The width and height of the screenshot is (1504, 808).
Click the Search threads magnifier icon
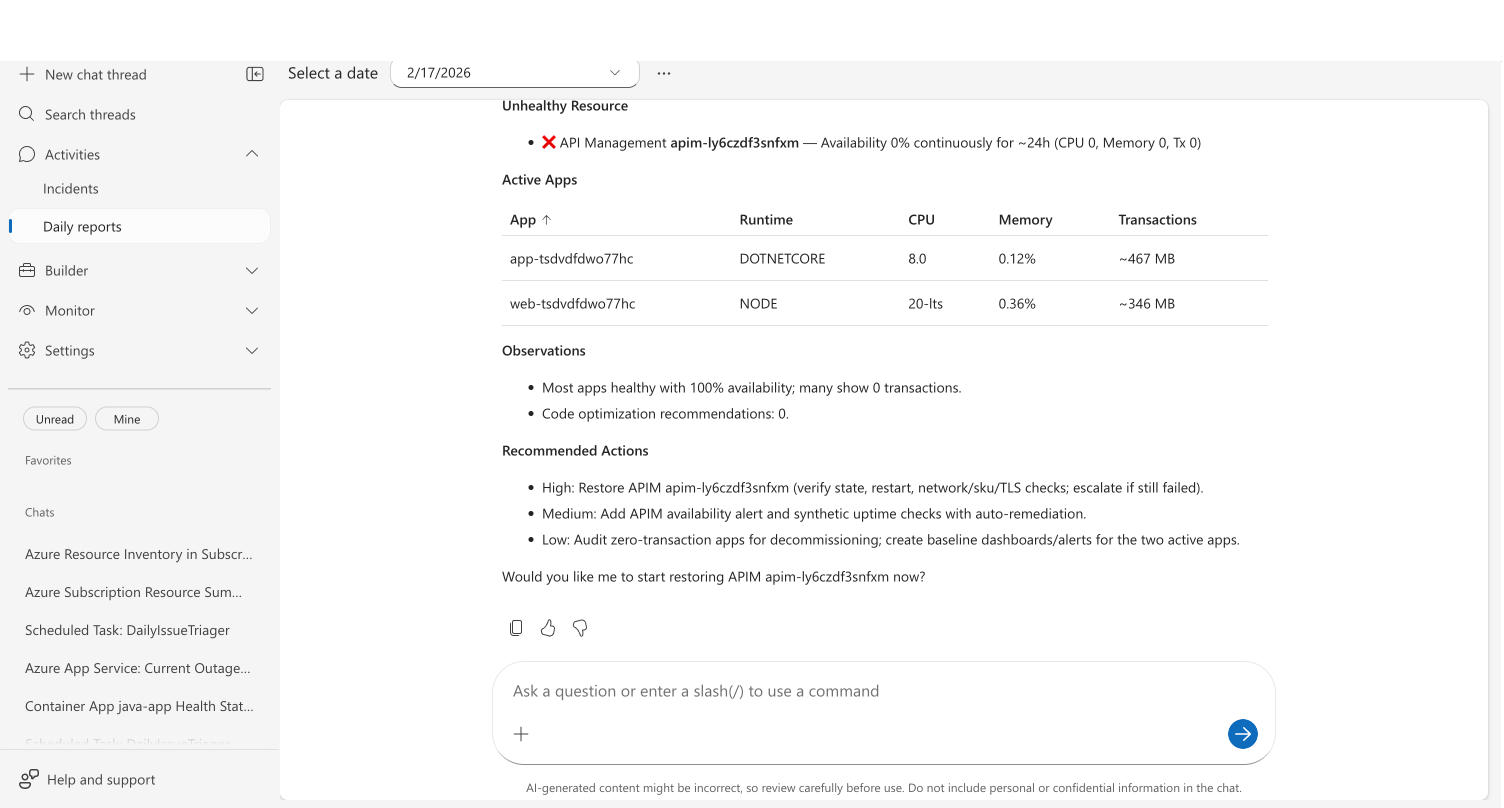click(27, 114)
